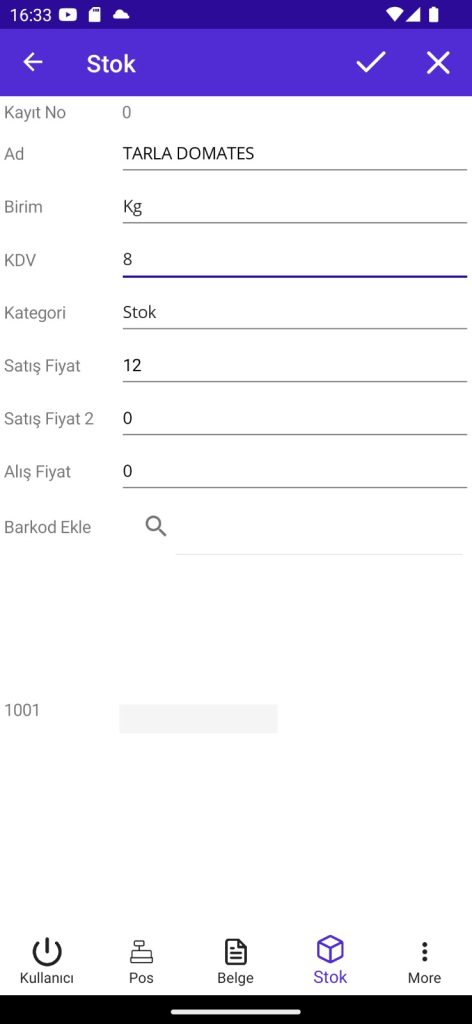The width and height of the screenshot is (472, 1024).
Task: Open the Kullanıcı power icon tab
Action: 47,961
